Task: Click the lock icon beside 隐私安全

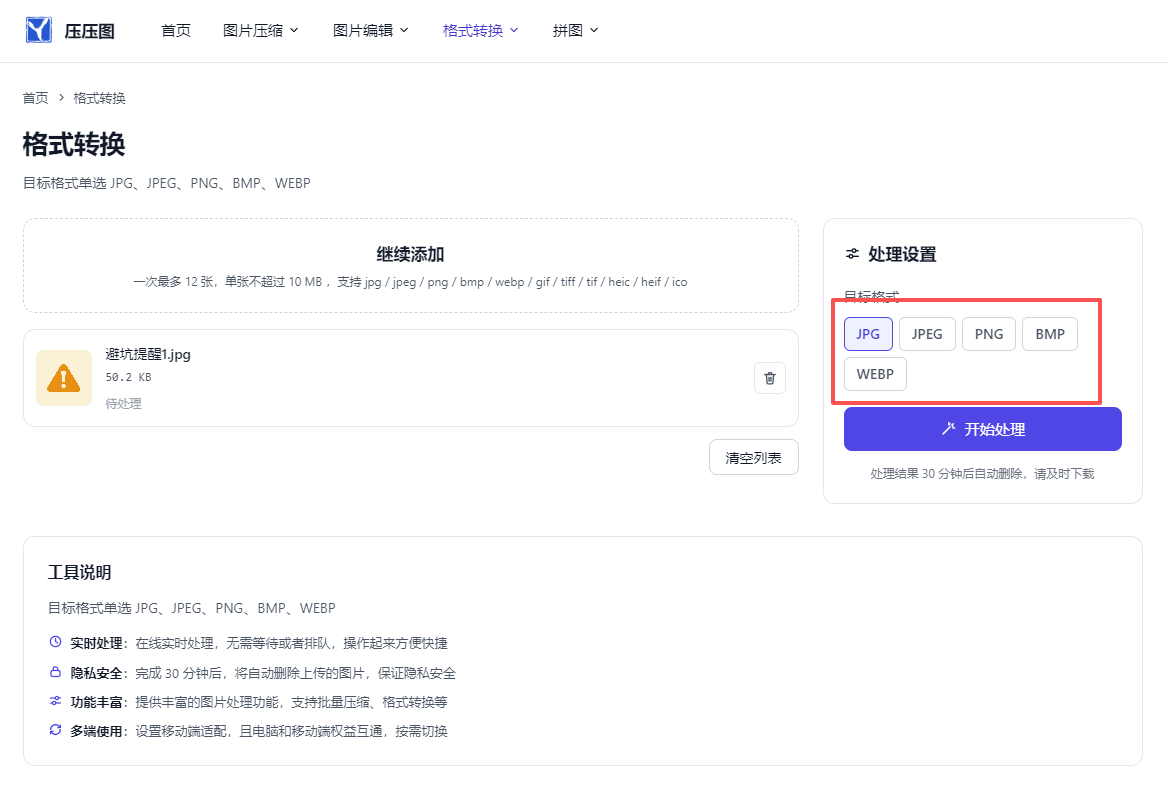Action: point(55,672)
